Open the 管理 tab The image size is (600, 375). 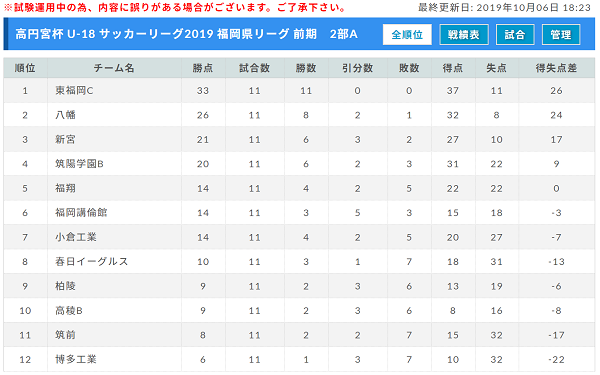(x=561, y=34)
